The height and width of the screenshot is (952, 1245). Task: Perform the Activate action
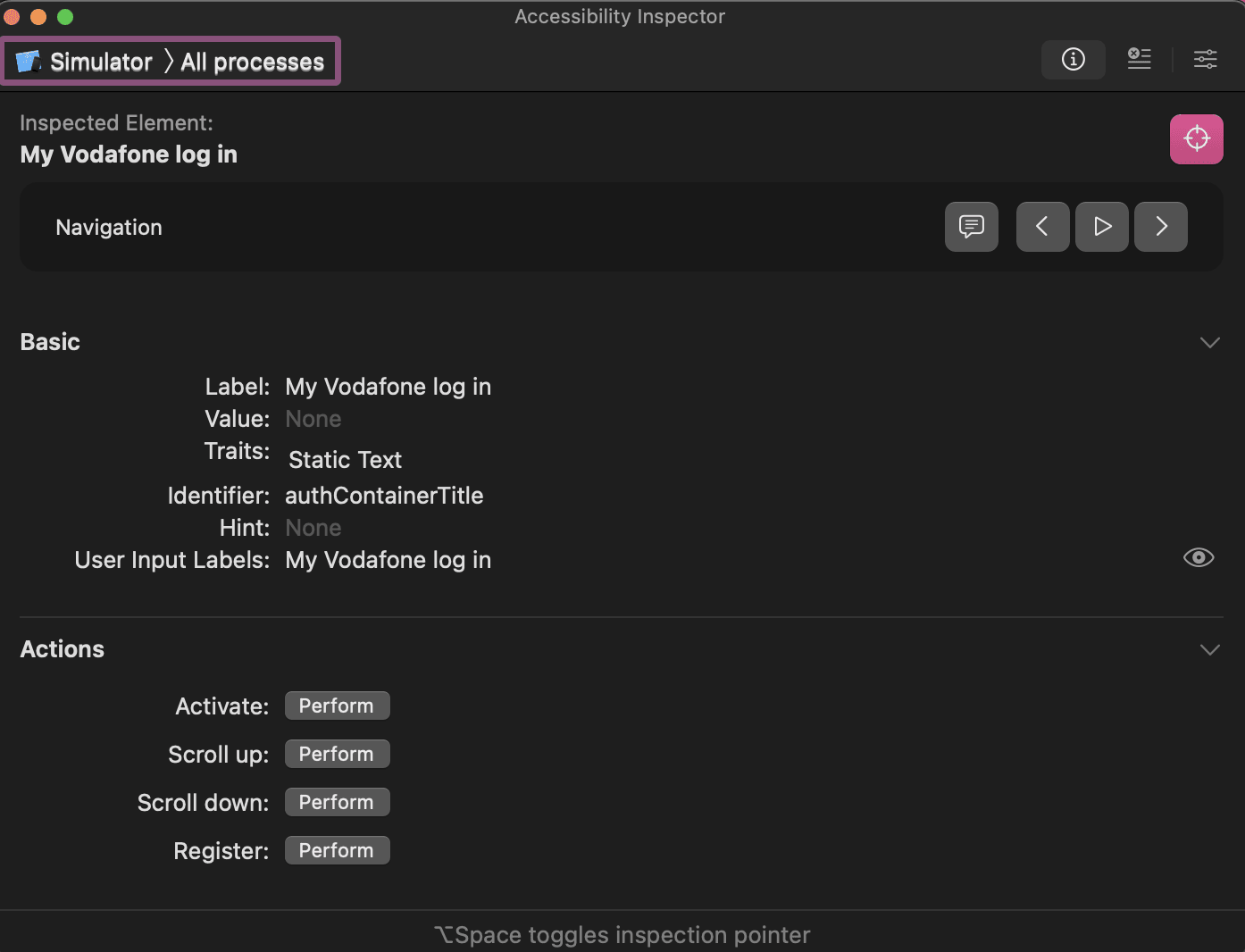coord(337,706)
